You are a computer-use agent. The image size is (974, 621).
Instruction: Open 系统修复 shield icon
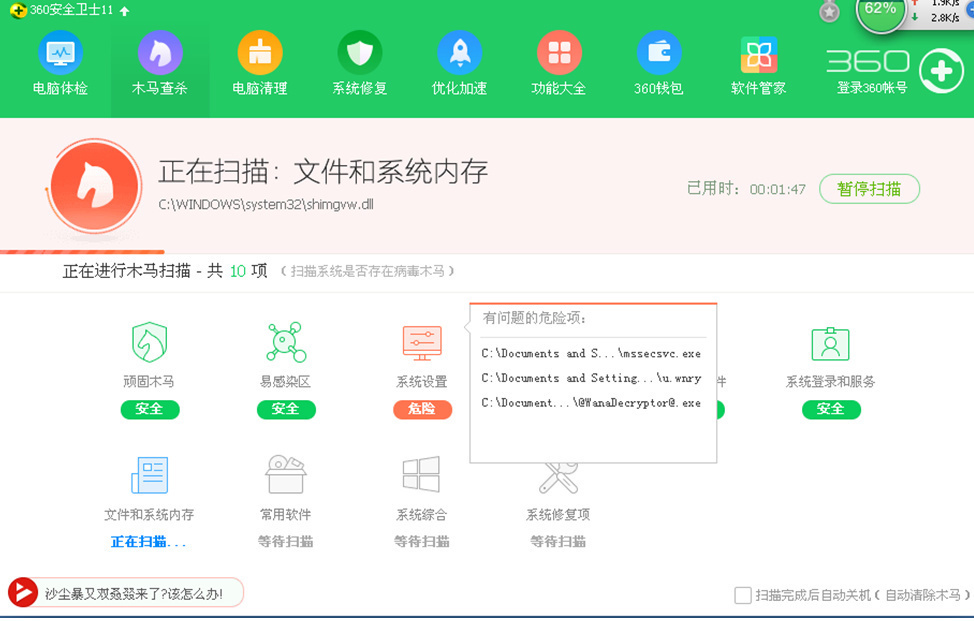pyautogui.click(x=360, y=52)
